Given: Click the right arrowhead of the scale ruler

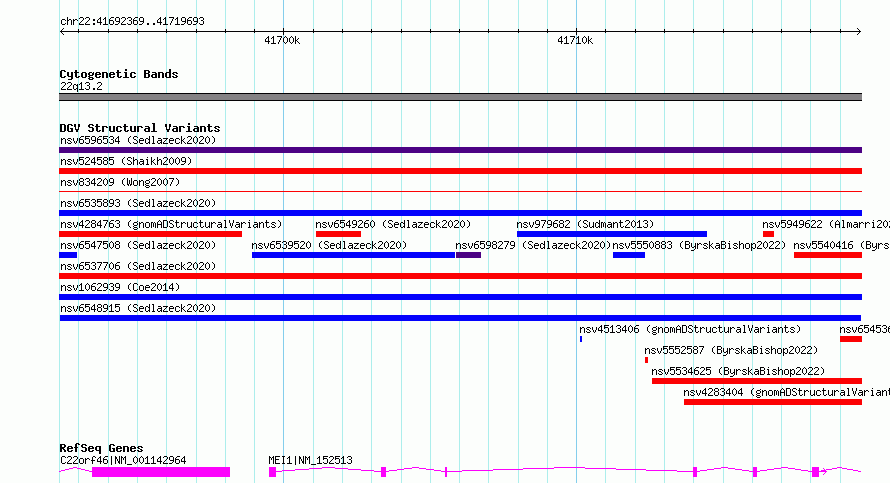Looking at the screenshot, I should tap(859, 32).
